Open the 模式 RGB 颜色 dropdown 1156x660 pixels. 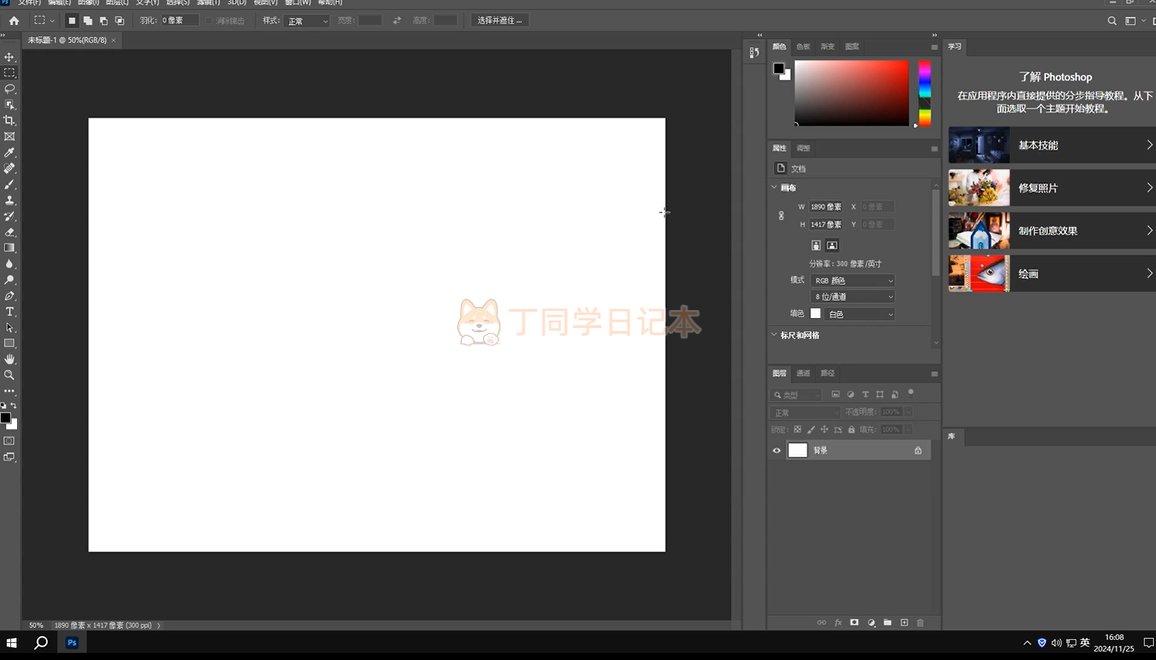[853, 281]
